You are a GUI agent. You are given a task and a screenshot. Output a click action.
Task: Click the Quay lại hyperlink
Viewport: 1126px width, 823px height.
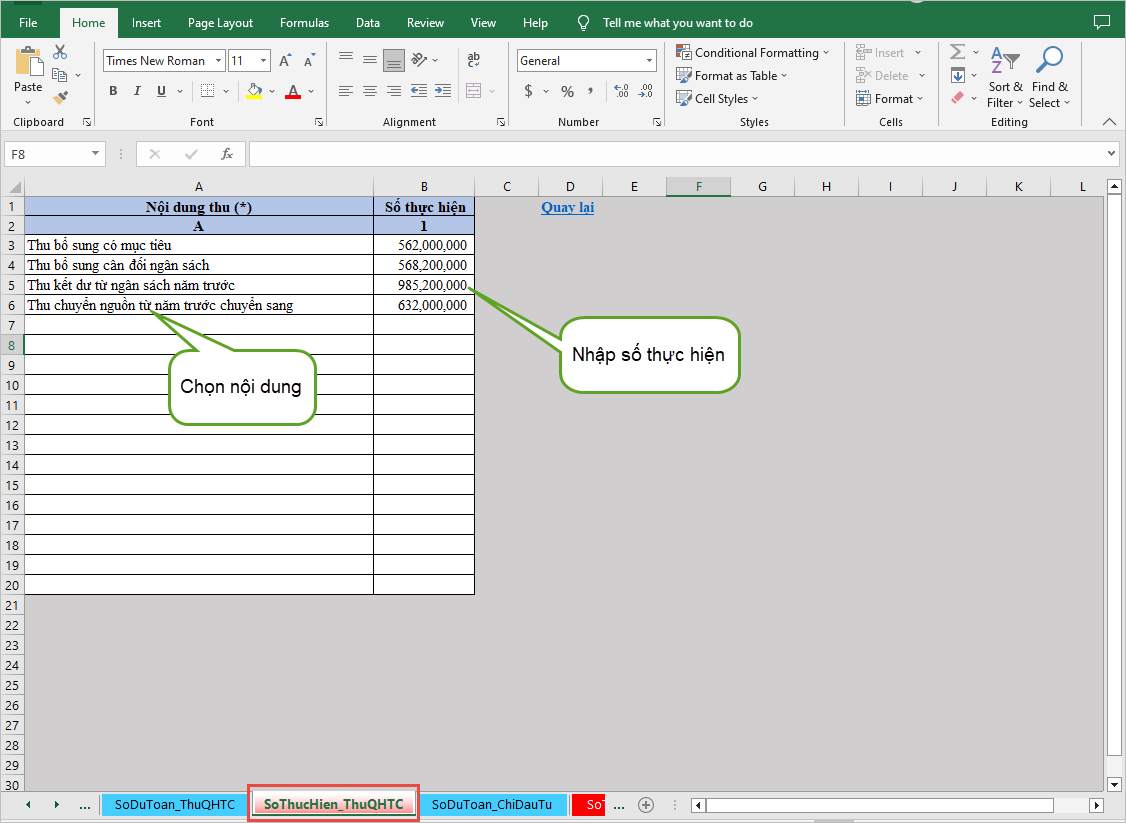(567, 208)
